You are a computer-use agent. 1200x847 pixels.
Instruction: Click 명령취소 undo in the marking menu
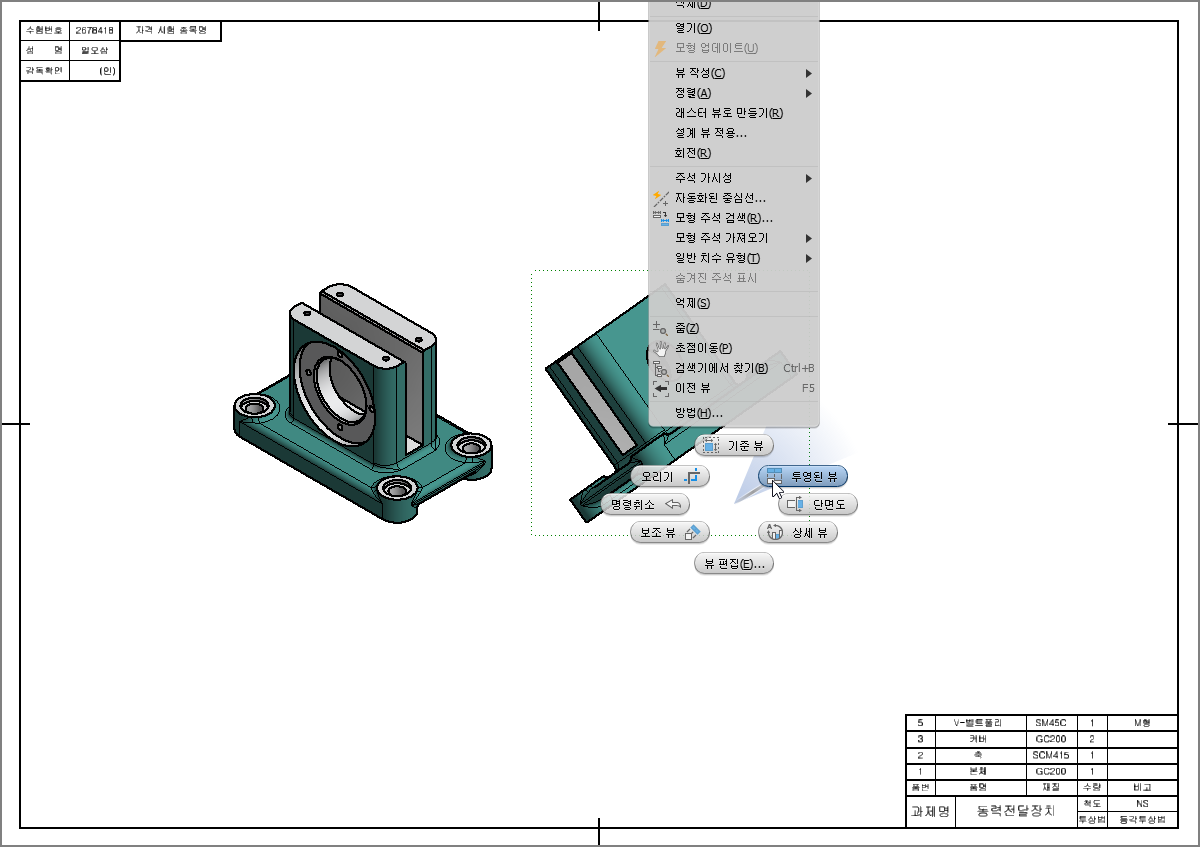[646, 504]
